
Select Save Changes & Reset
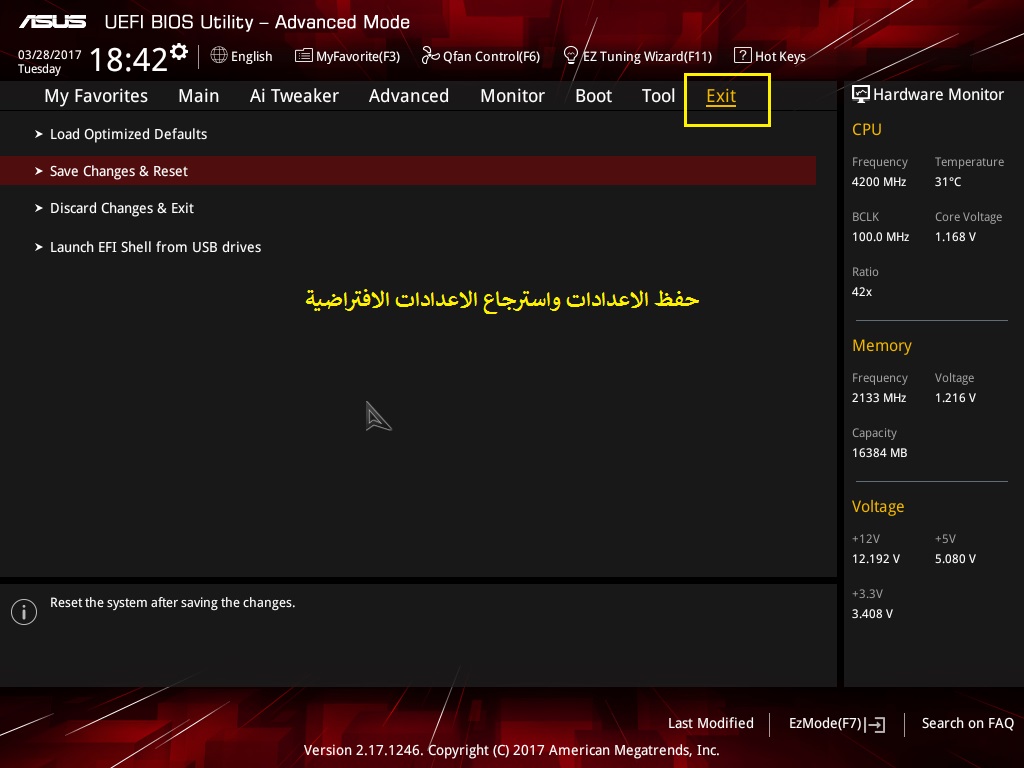coord(408,170)
